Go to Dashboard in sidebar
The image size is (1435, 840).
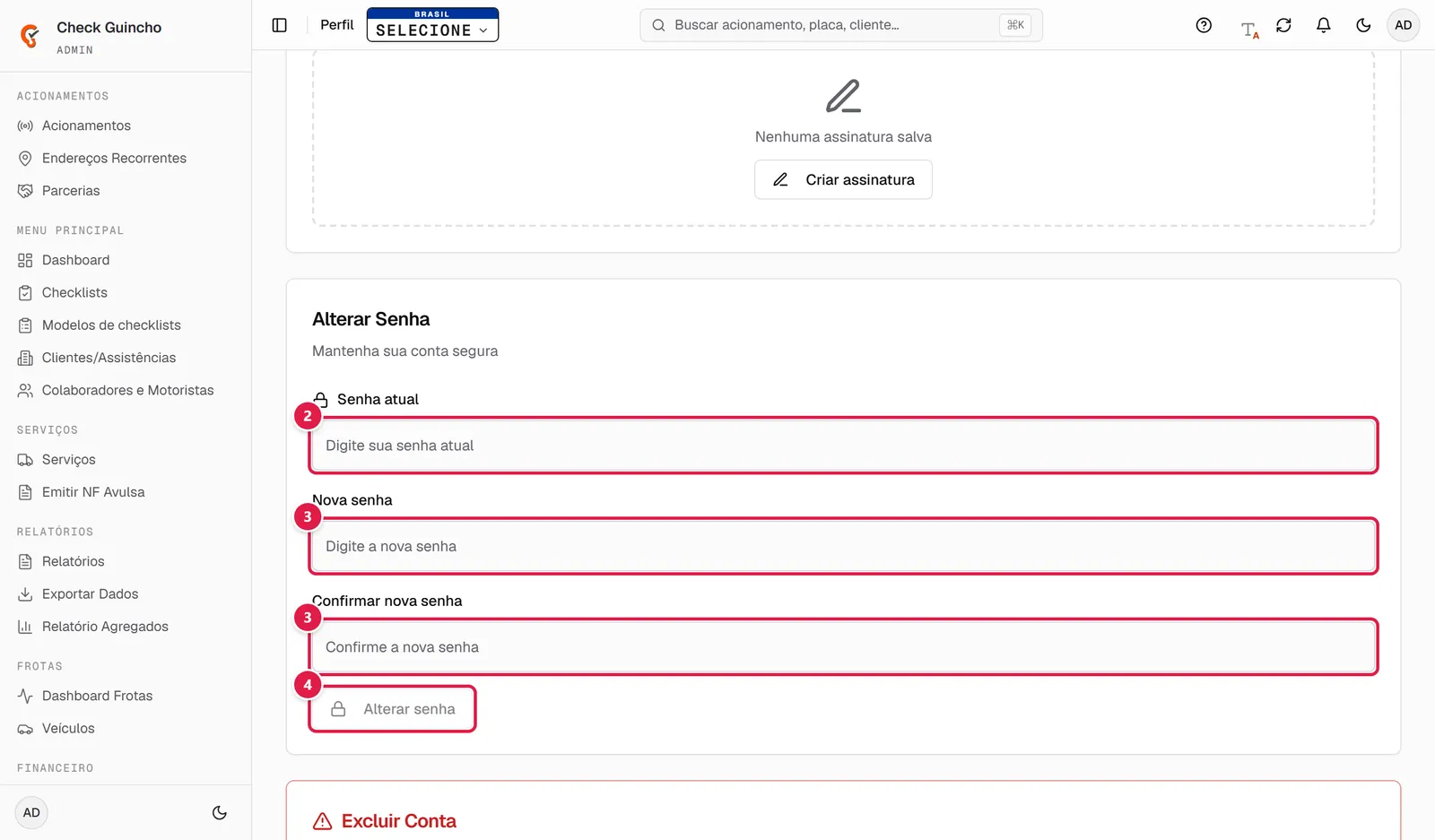75,260
